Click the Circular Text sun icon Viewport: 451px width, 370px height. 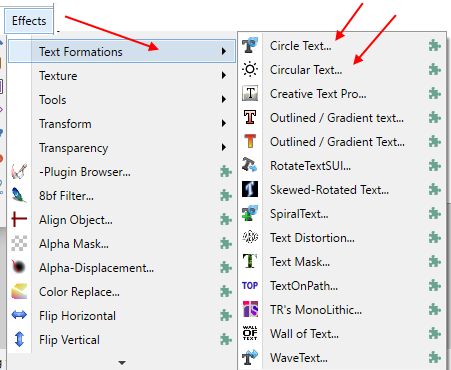(x=250, y=69)
